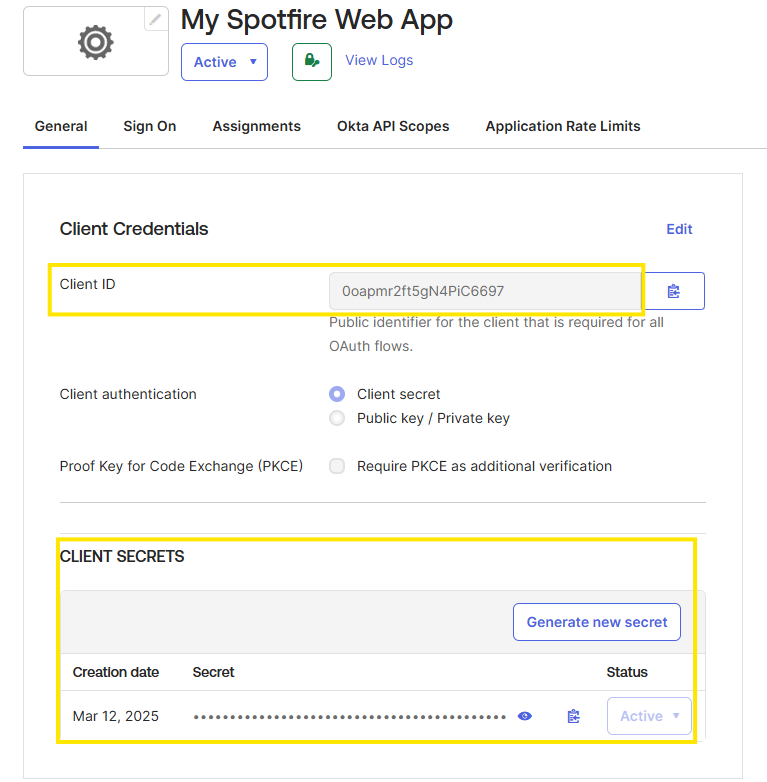Click the Client authentication label
The width and height of the screenshot is (767, 782).
[128, 394]
